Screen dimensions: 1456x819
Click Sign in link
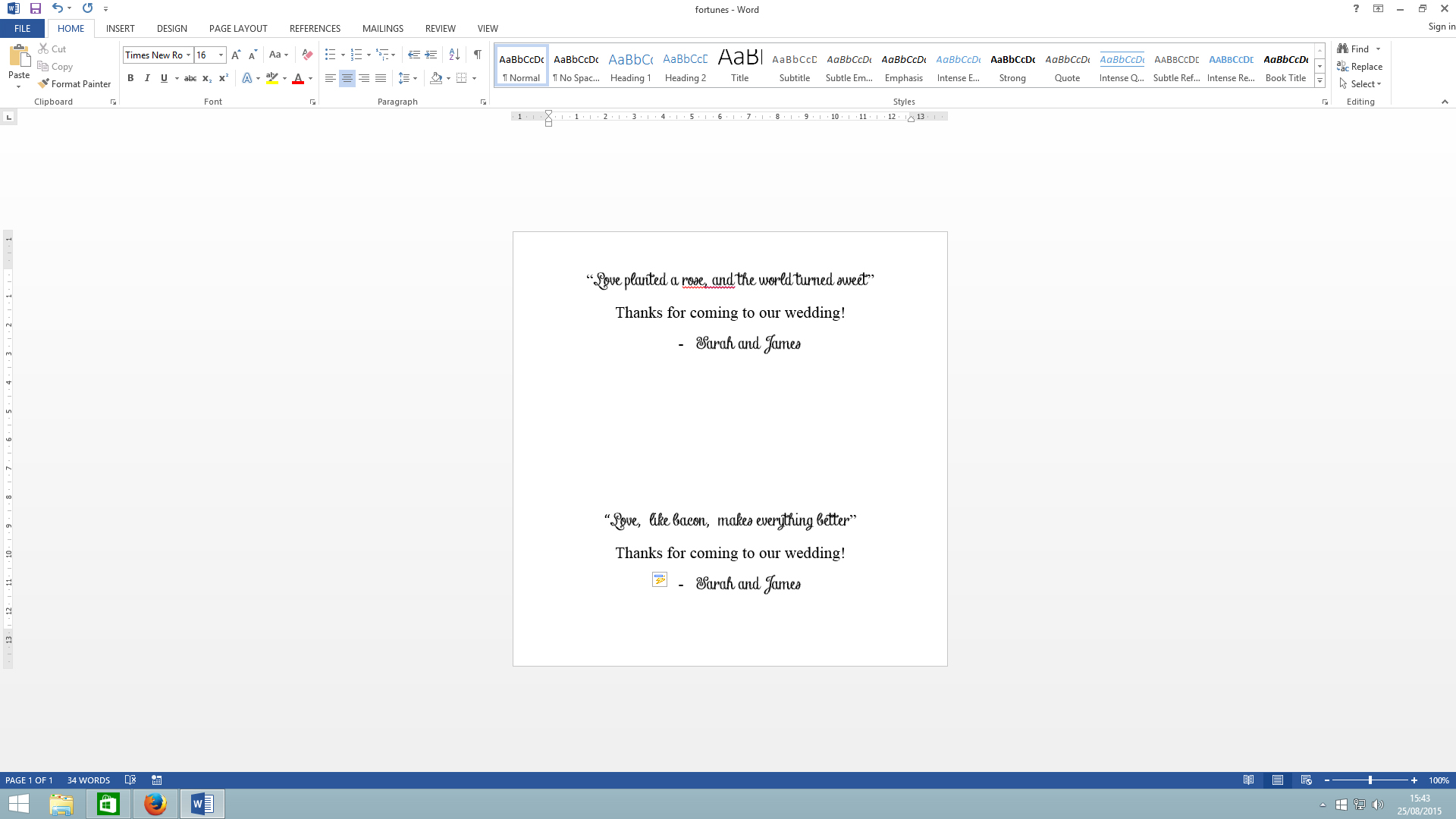tap(1442, 27)
